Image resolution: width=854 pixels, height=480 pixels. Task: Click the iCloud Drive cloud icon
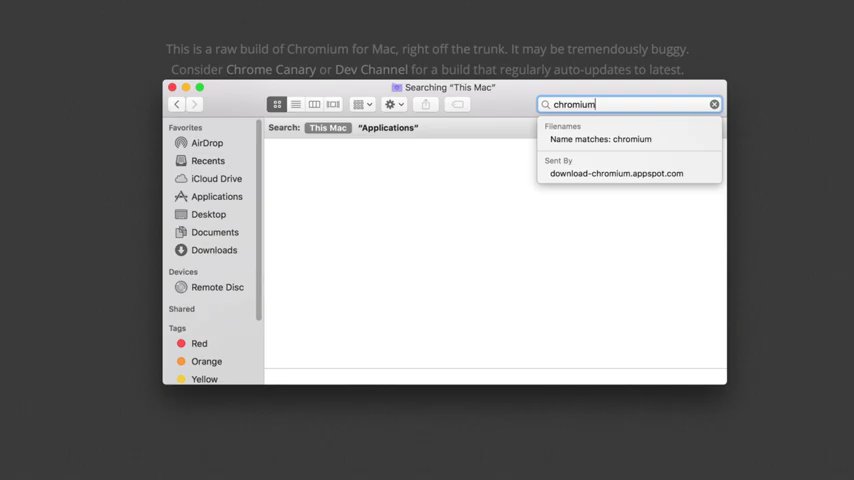coord(181,179)
